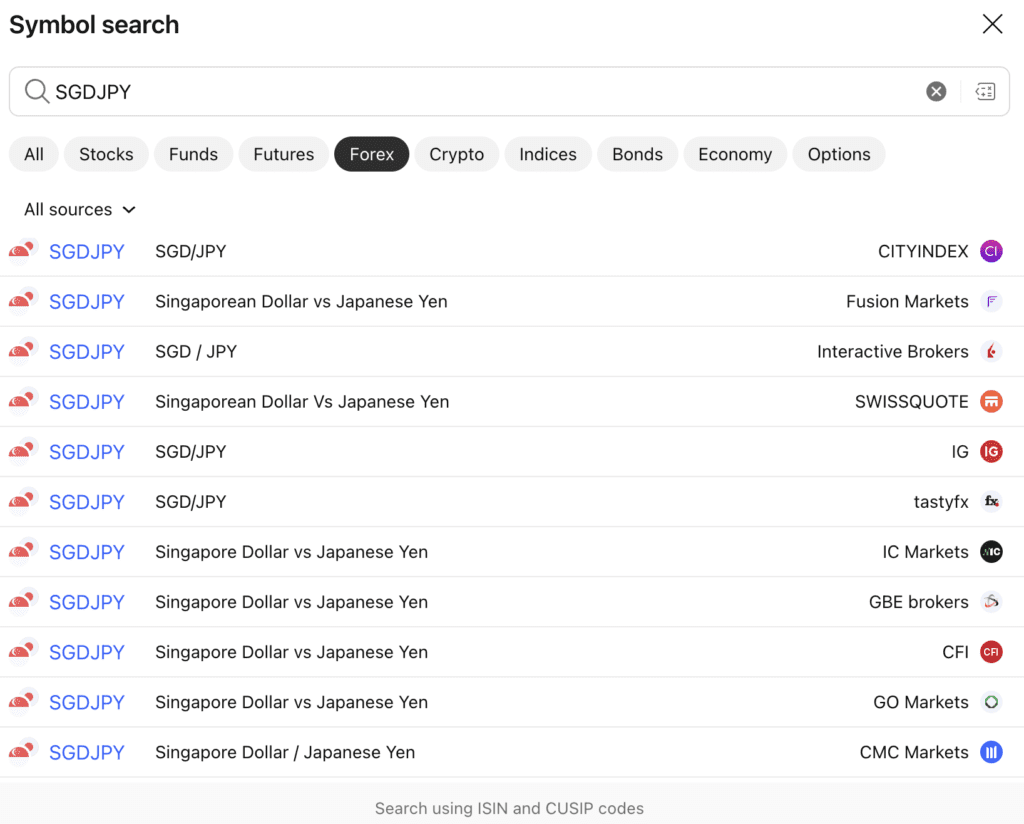Open the SGDJPY symbol link from CITYINDEX

tap(87, 251)
